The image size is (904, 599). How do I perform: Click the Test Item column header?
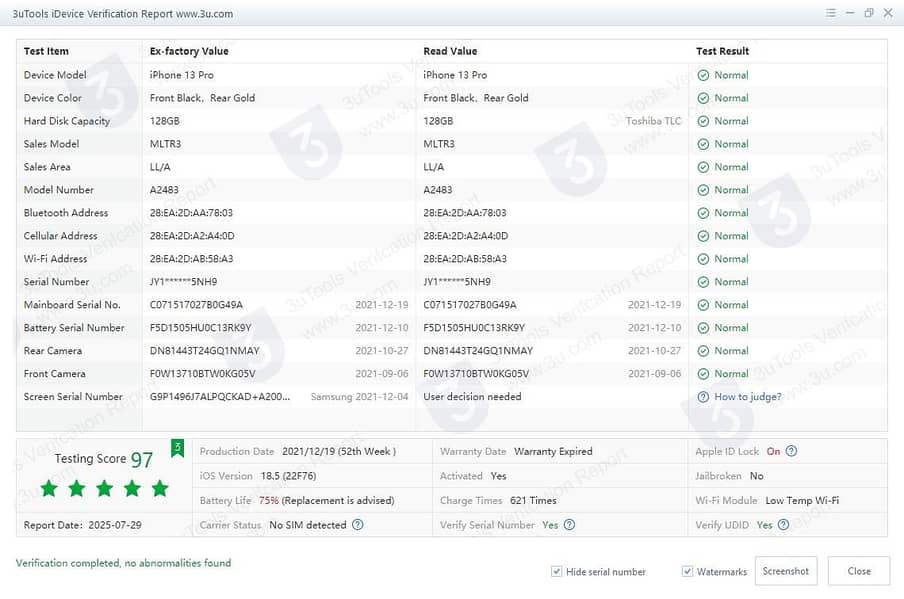[47, 51]
